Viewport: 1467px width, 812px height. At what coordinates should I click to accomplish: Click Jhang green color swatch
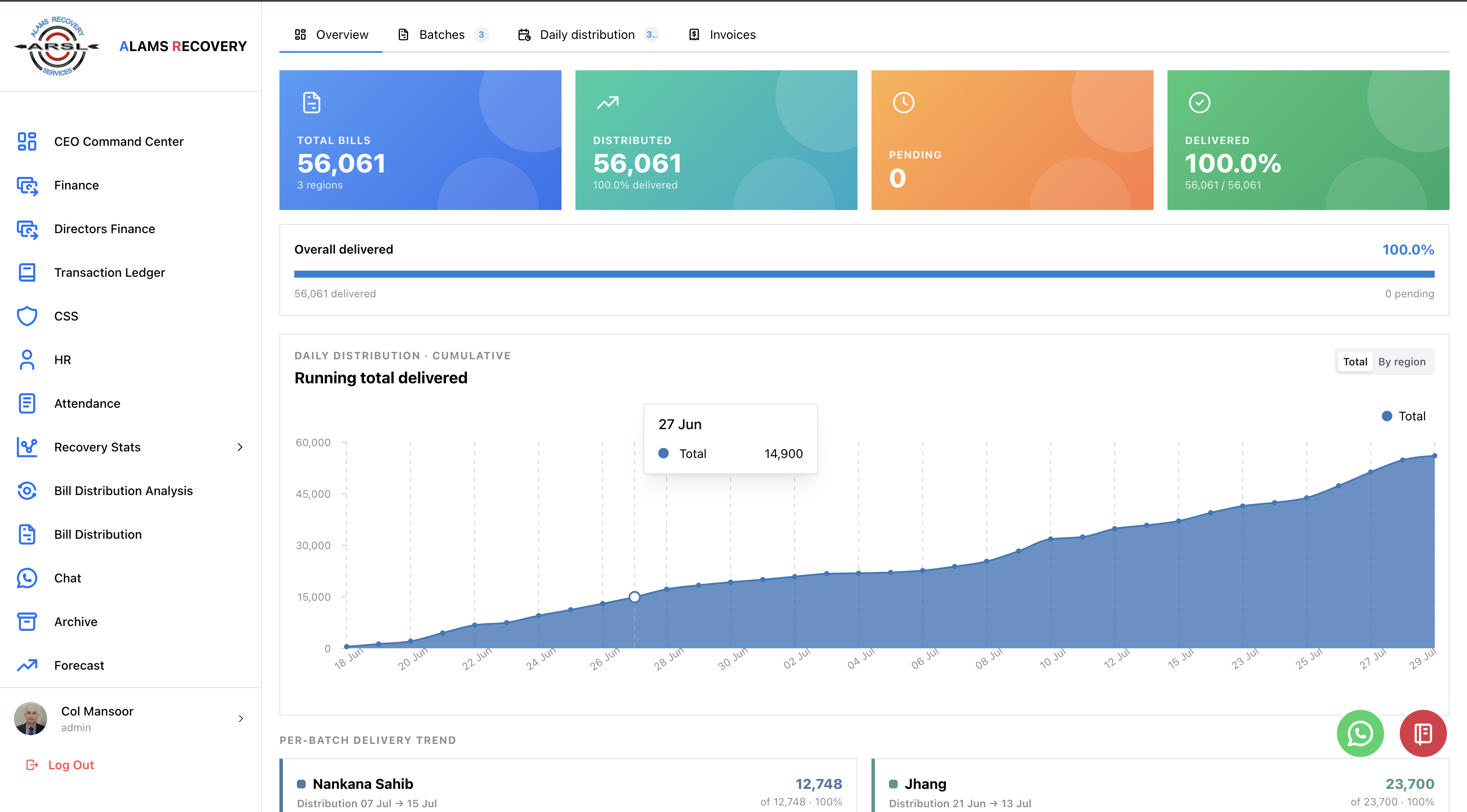(893, 784)
